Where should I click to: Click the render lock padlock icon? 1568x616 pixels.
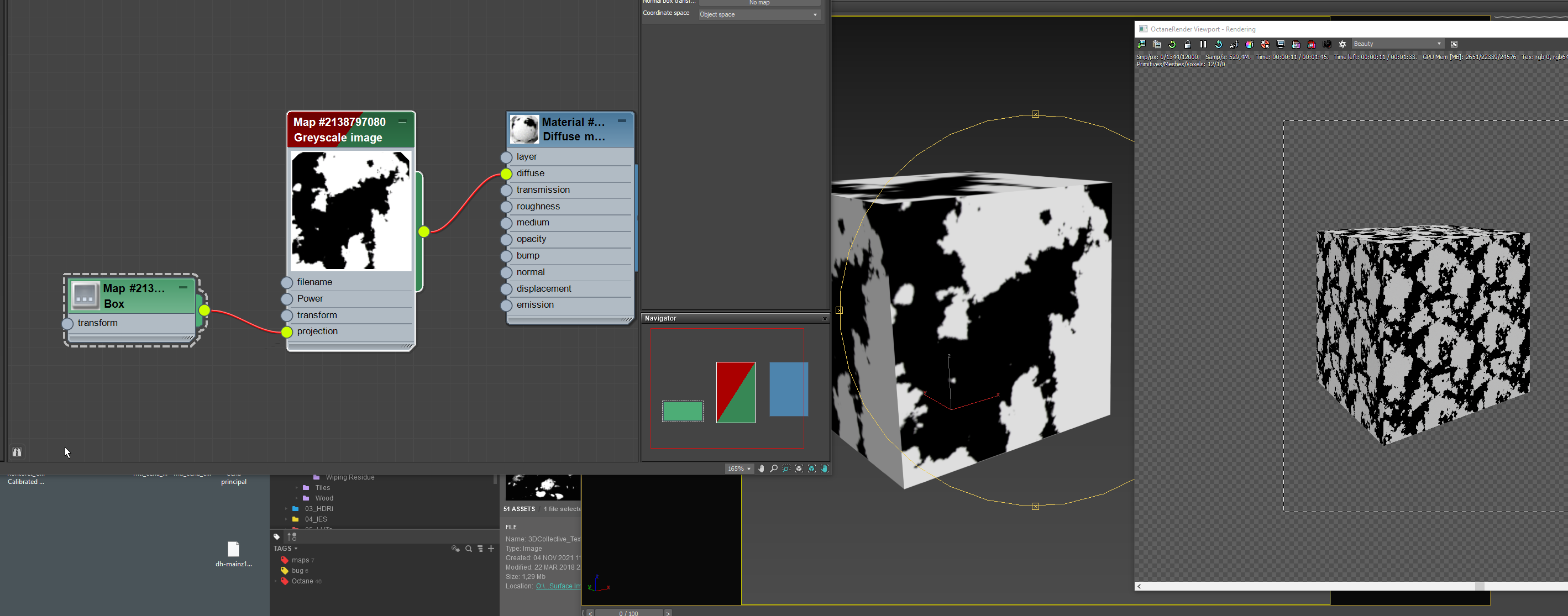coord(1188,44)
